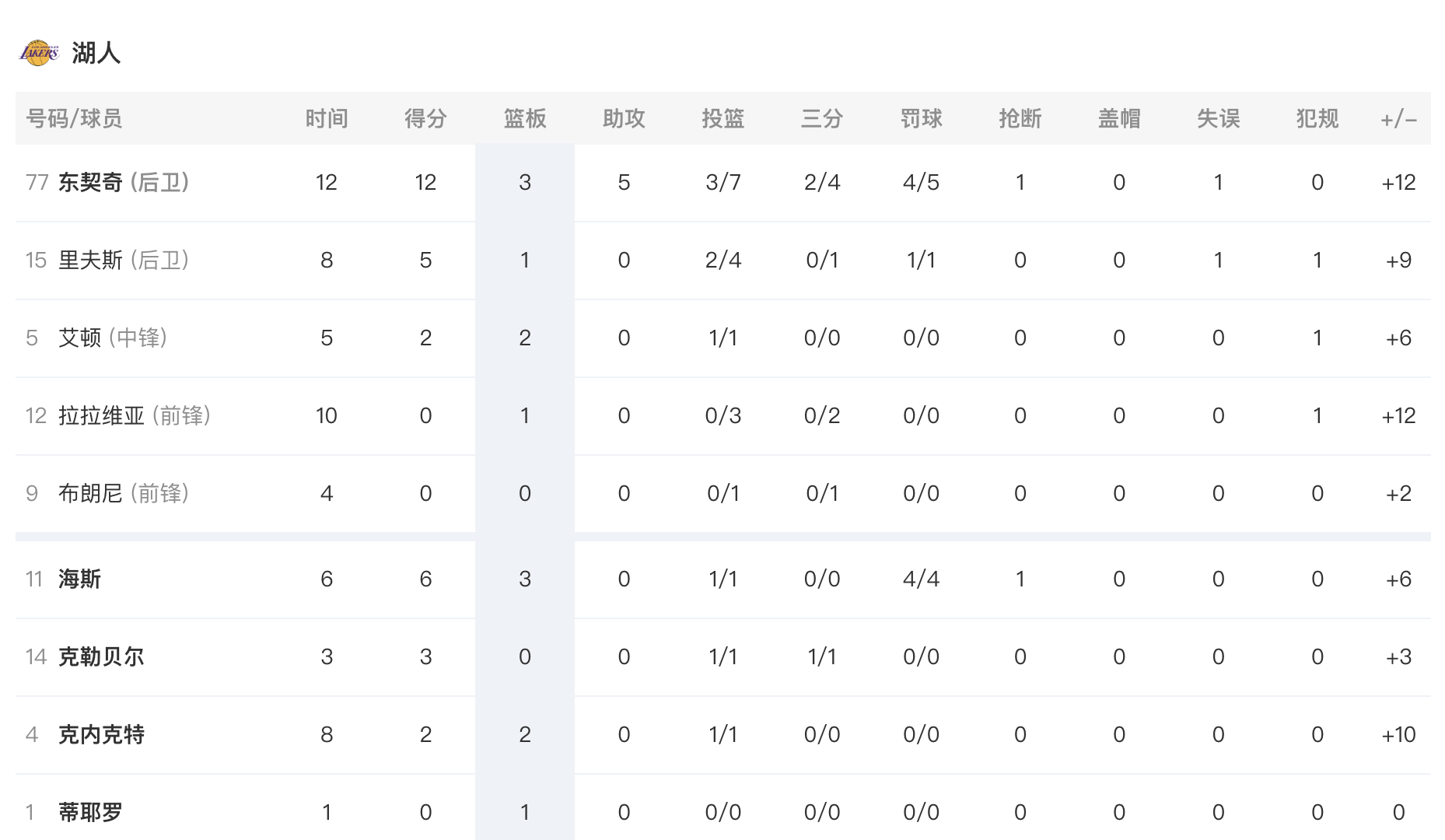Open player 里夫斯 profile link

[x=90, y=260]
